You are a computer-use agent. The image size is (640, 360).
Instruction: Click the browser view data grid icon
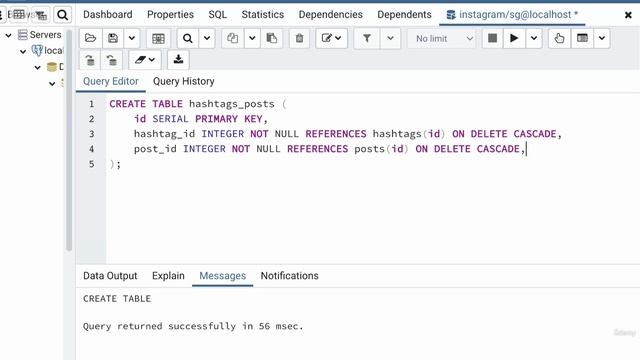click(18, 15)
